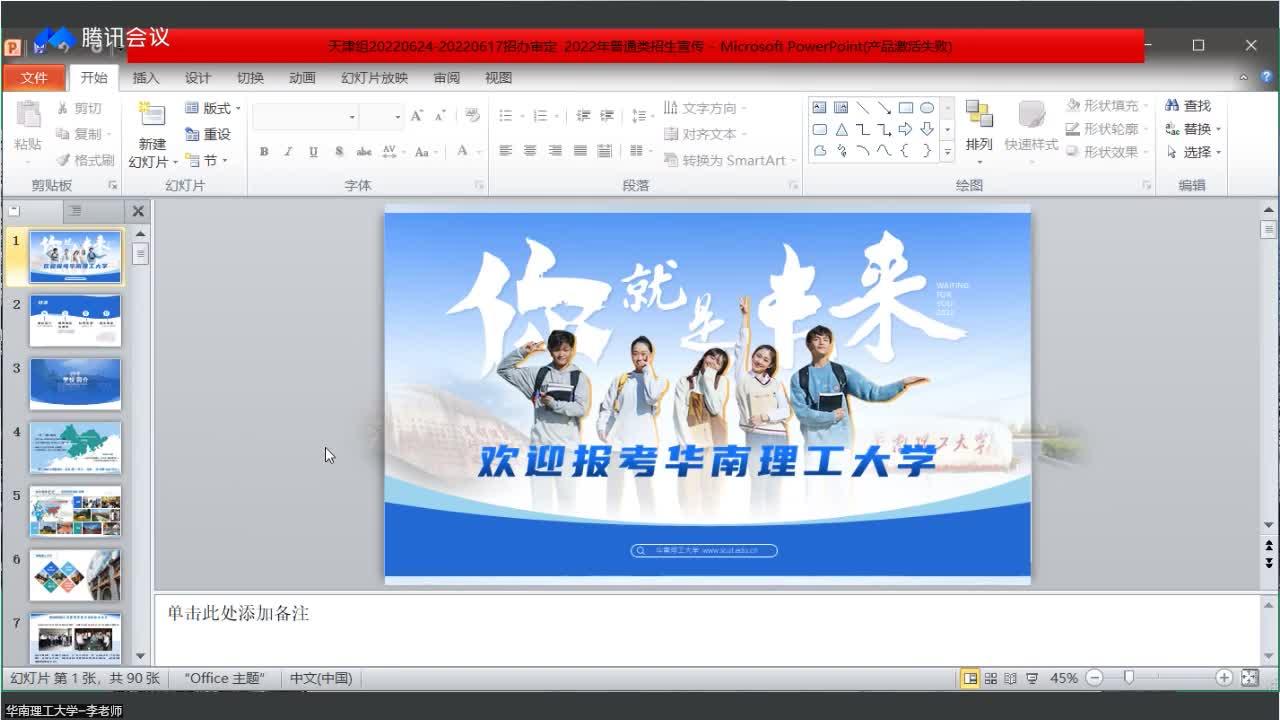Open the 形状填充 shape fill menu
This screenshot has width=1280, height=720.
click(1105, 106)
